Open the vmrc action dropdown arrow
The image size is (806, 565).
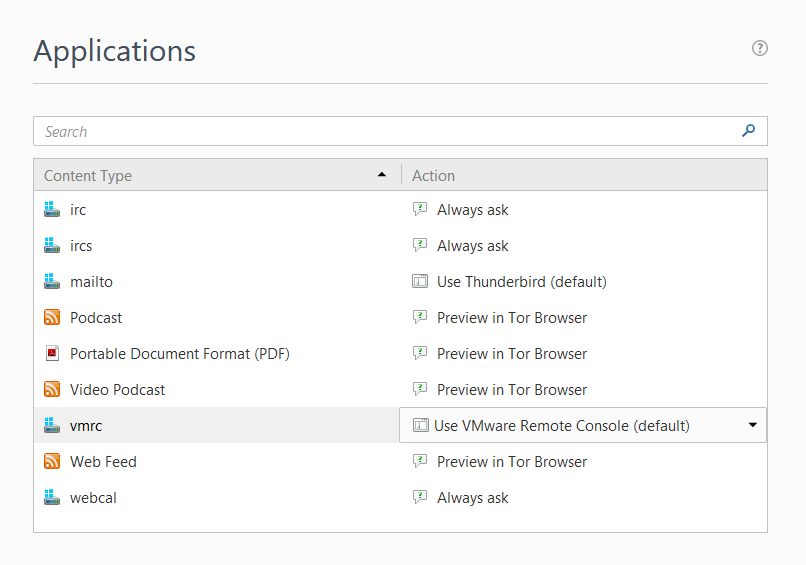752,426
